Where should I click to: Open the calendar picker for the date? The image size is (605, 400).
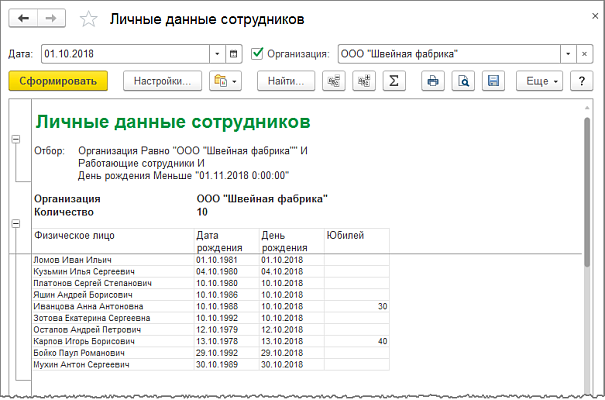[x=234, y=53]
